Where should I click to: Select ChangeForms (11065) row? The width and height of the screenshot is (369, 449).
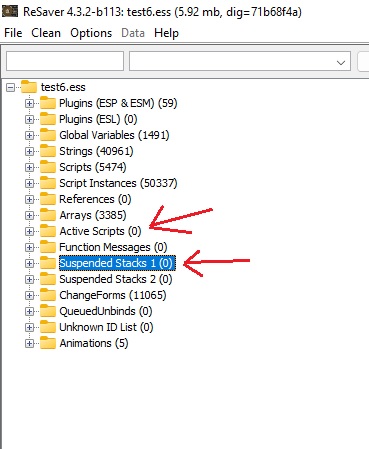coord(113,295)
